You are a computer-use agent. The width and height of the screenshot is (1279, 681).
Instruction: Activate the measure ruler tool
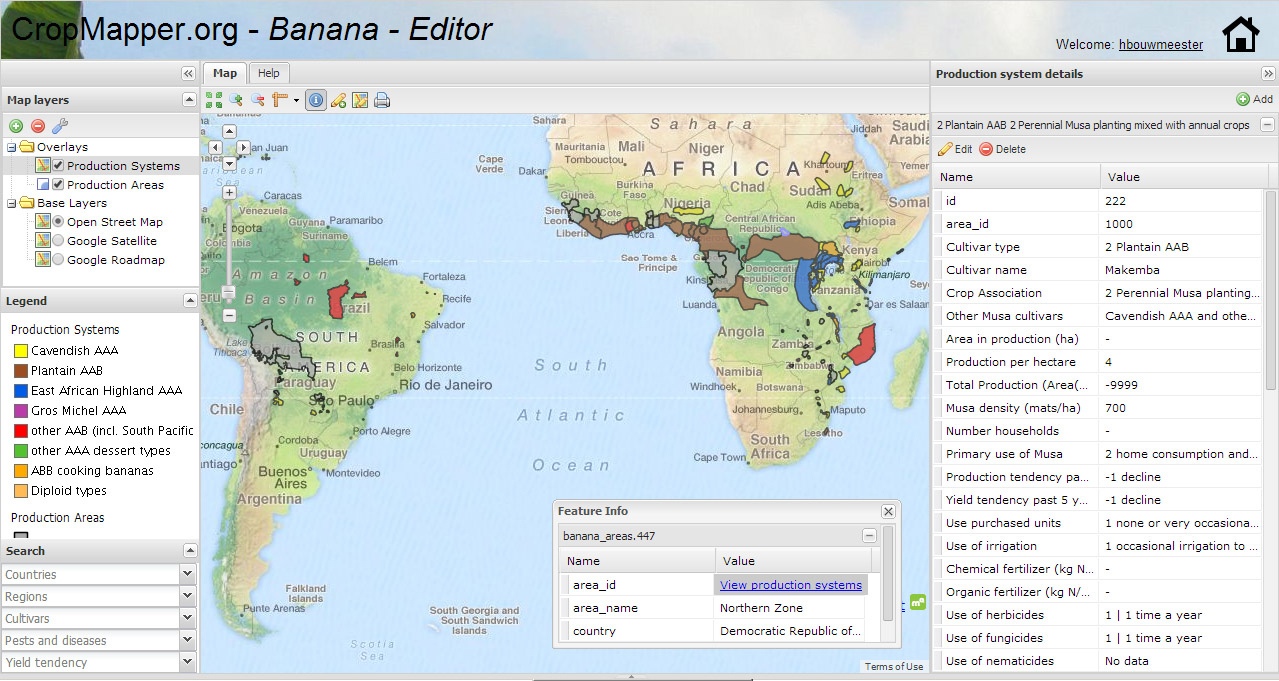279,99
